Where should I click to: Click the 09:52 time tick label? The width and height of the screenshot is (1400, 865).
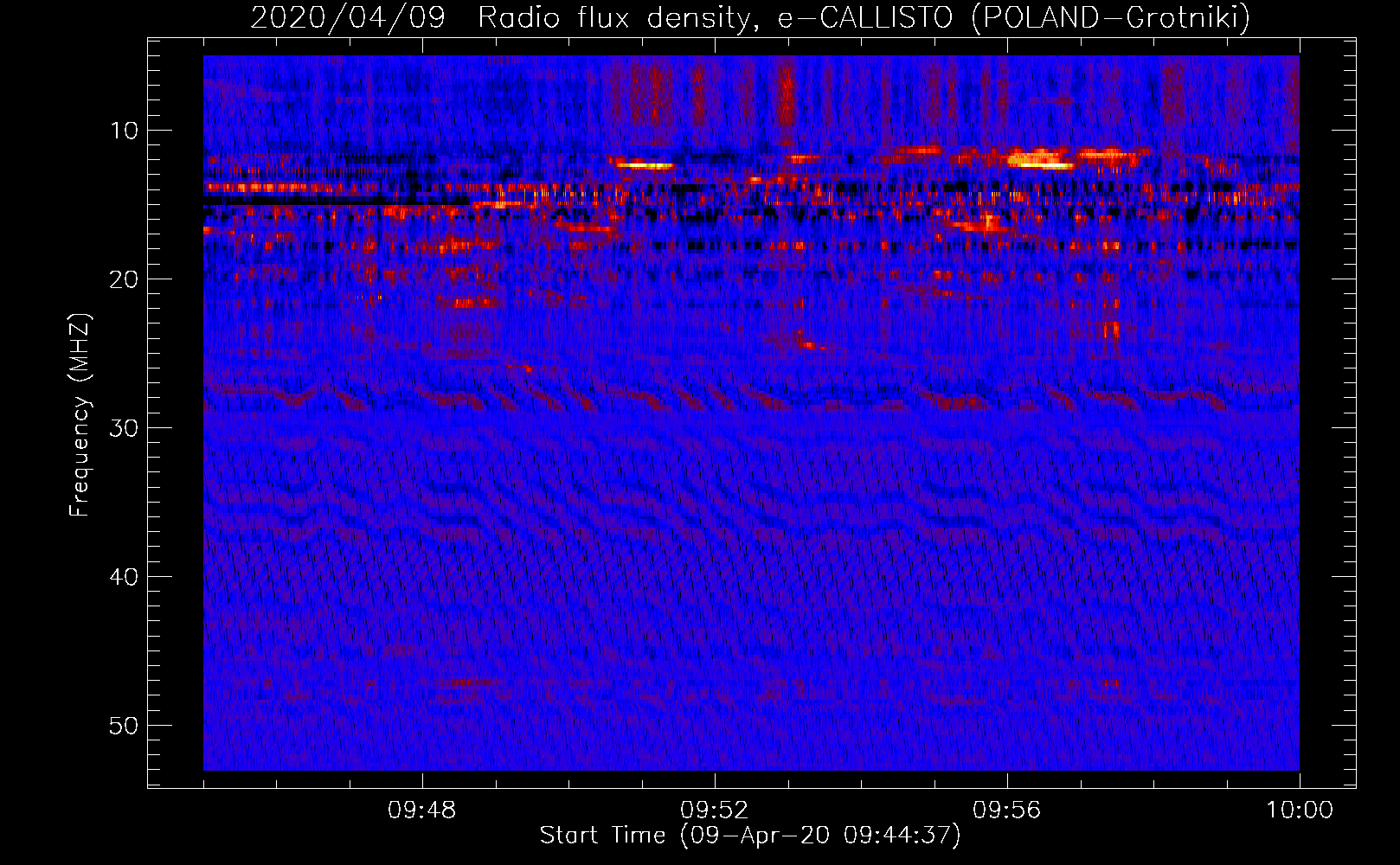[x=715, y=811]
